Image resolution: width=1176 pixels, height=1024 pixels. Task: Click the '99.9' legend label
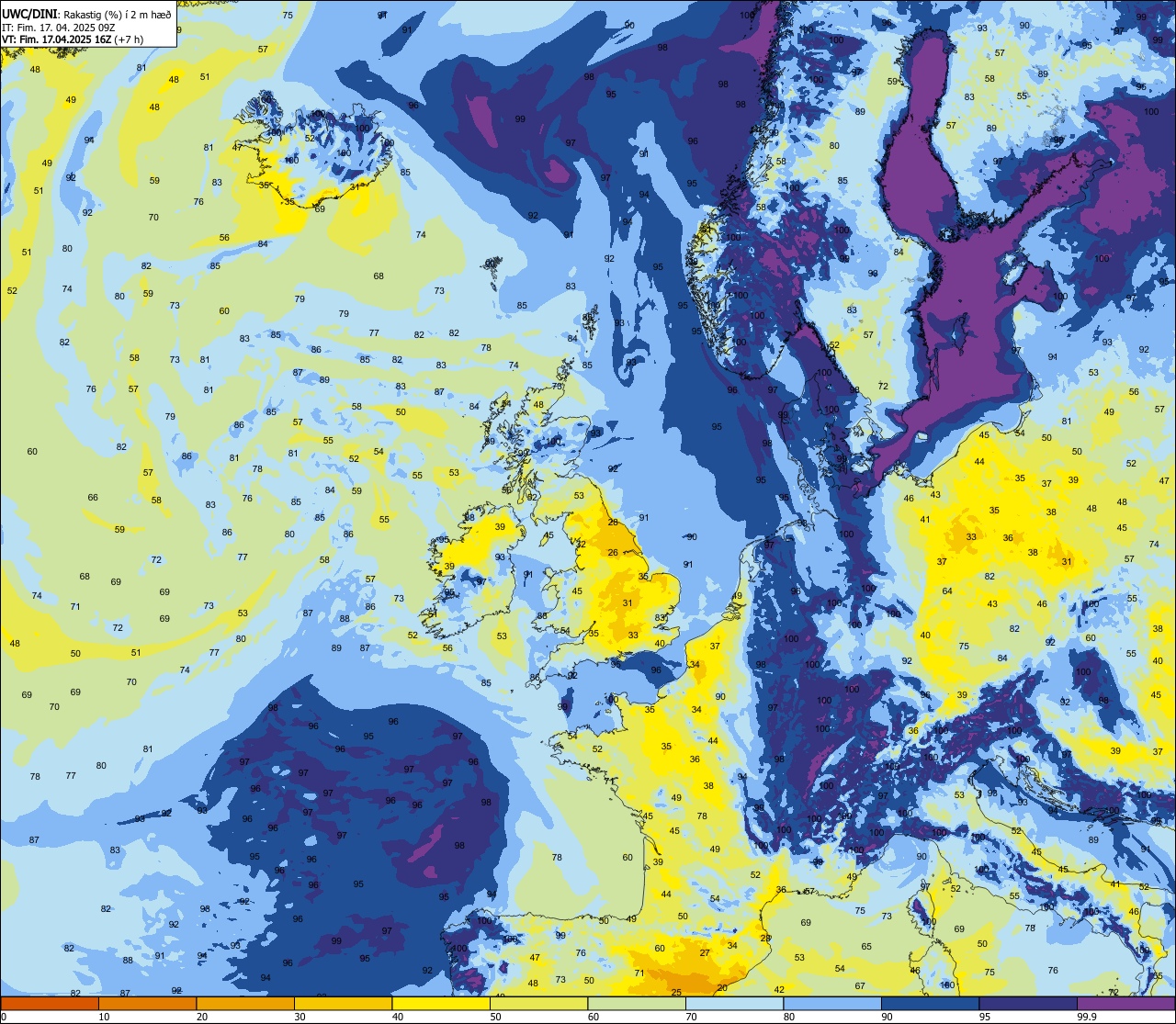(x=1087, y=1017)
